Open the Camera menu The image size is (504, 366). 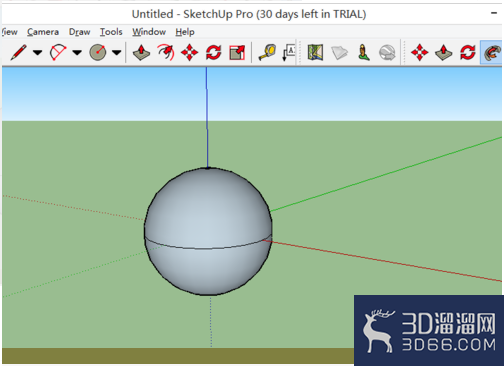point(43,32)
